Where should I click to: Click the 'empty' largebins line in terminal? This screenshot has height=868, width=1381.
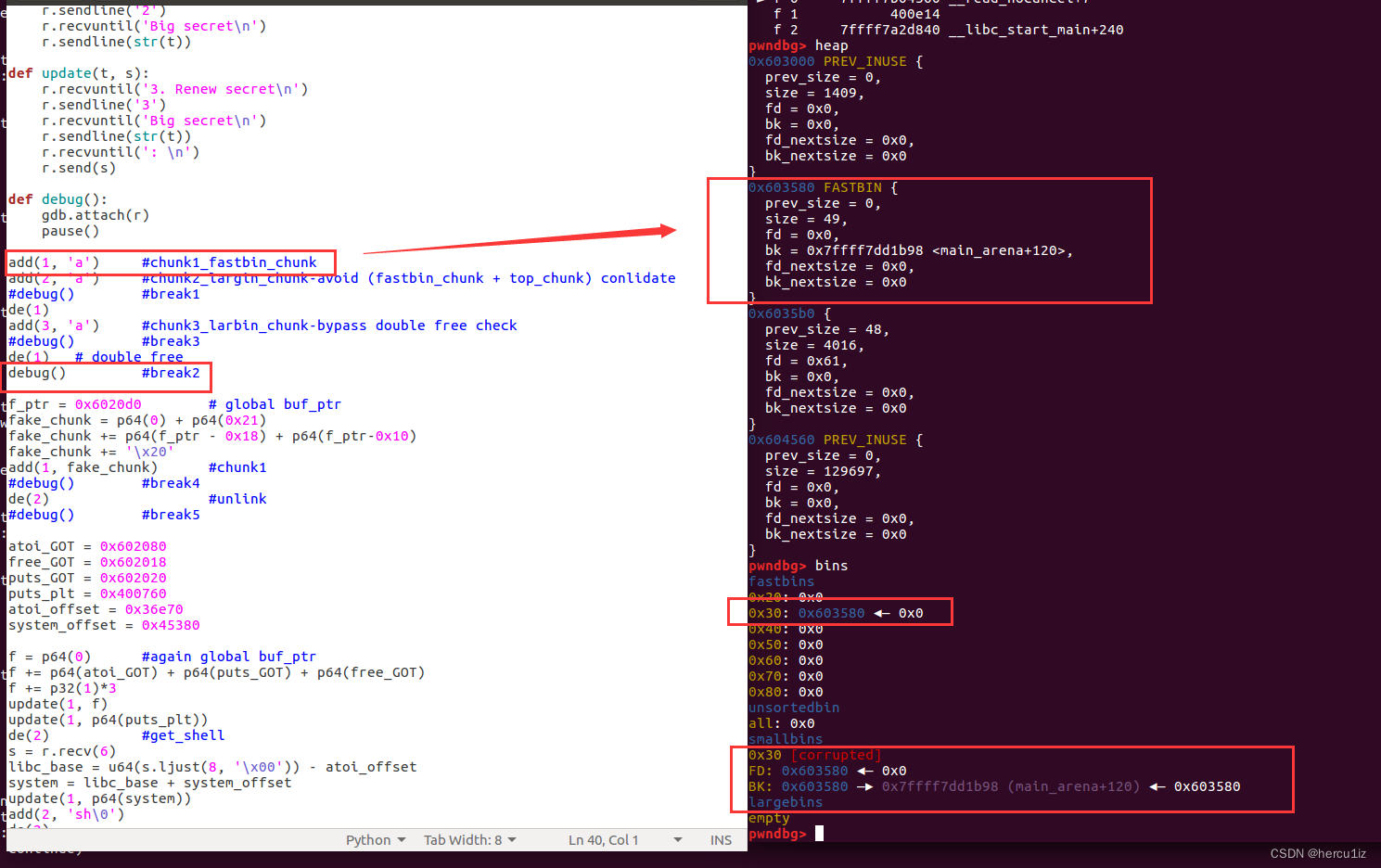(769, 818)
